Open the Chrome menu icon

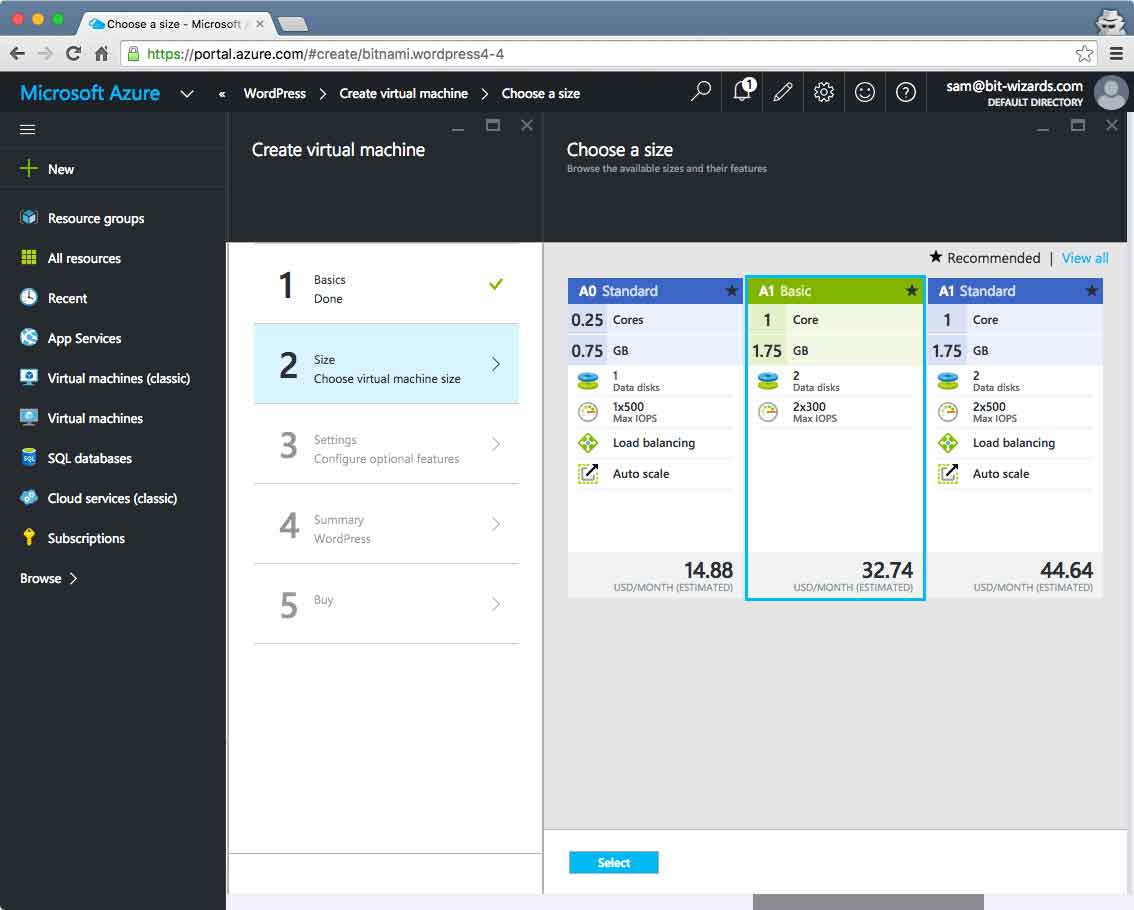pyautogui.click(x=1116, y=54)
